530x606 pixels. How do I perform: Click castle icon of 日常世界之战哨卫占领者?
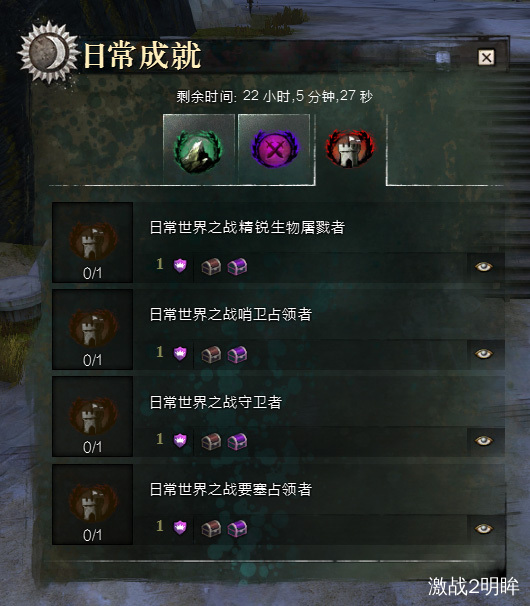[93, 328]
